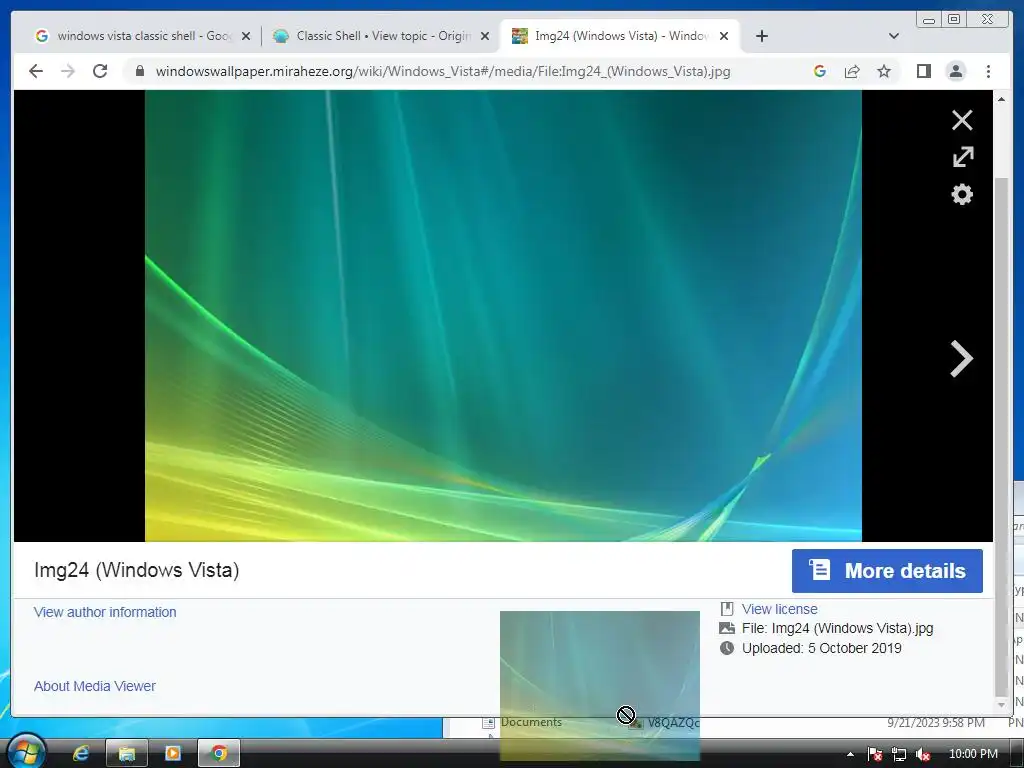Close the Classic Shell tab
Image resolution: width=1024 pixels, height=768 pixels.
tap(485, 36)
